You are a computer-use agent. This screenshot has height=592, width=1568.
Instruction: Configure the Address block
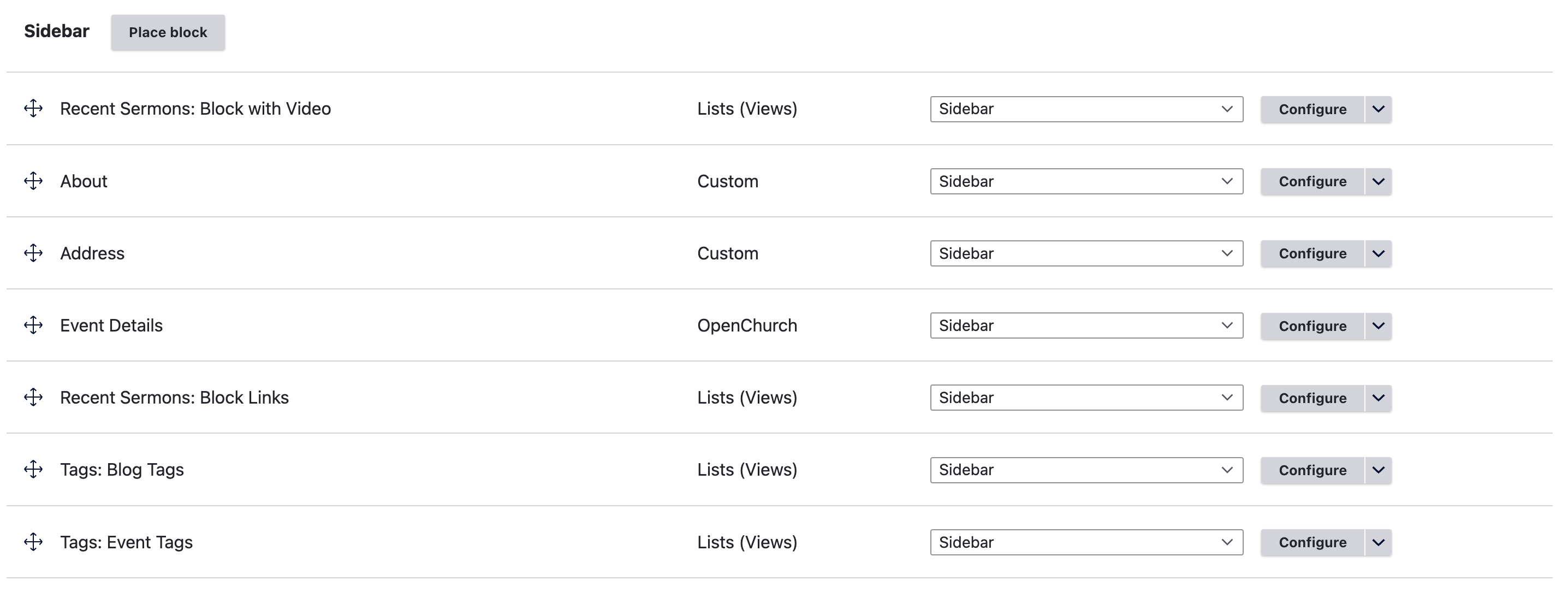1312,254
